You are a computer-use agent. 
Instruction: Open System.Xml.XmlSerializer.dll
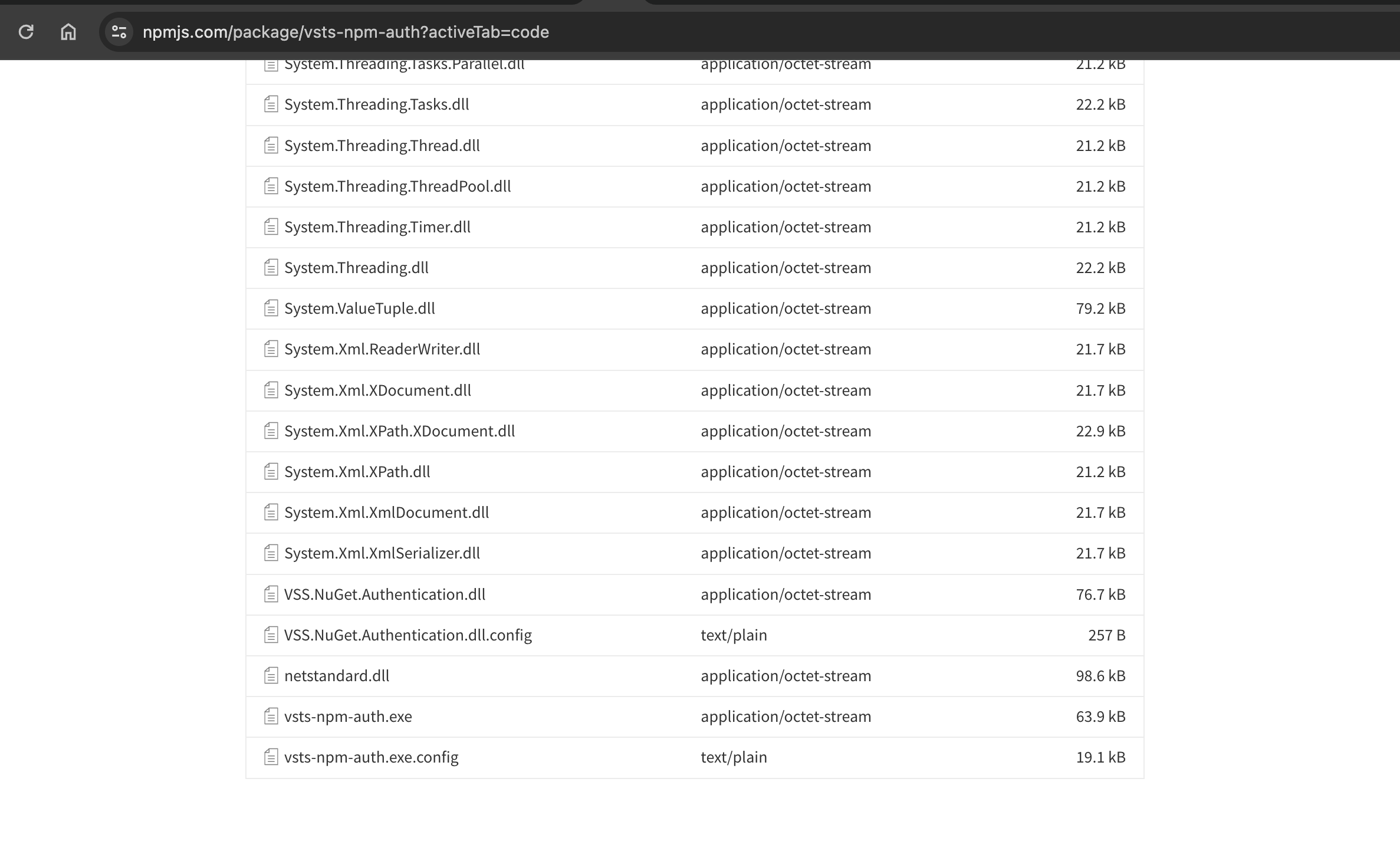pos(382,553)
